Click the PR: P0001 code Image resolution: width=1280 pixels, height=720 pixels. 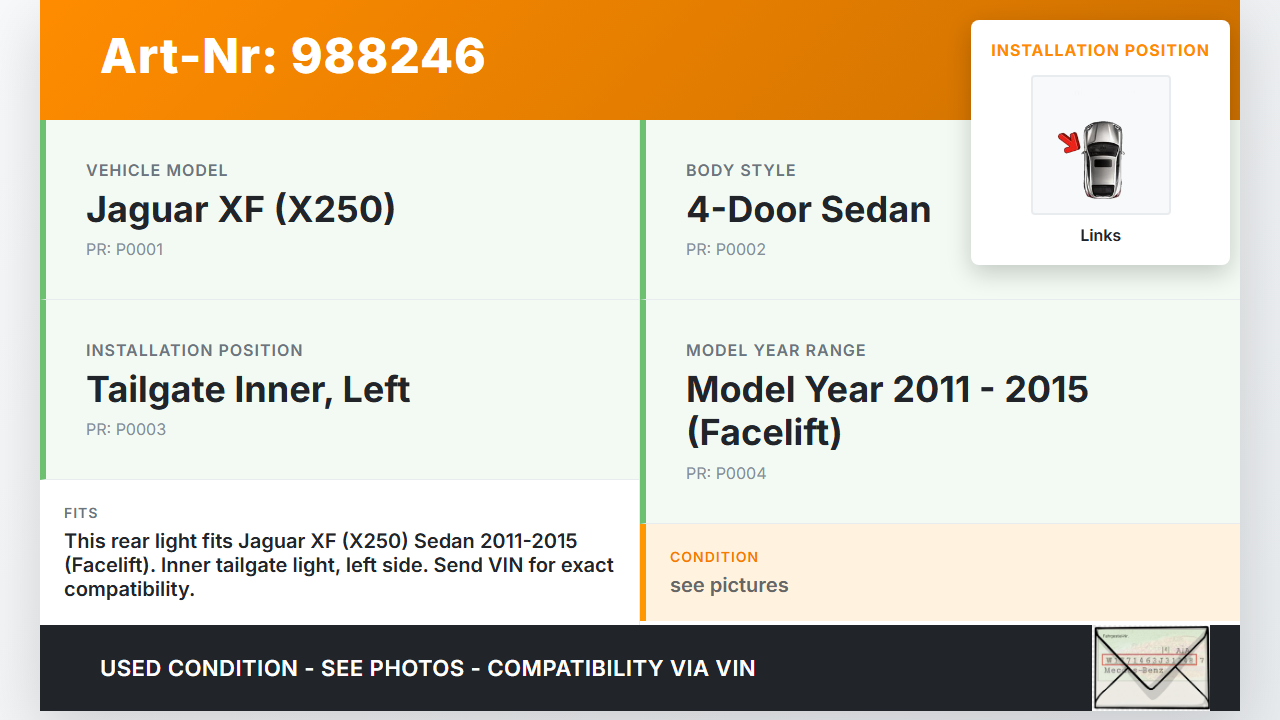(x=124, y=249)
